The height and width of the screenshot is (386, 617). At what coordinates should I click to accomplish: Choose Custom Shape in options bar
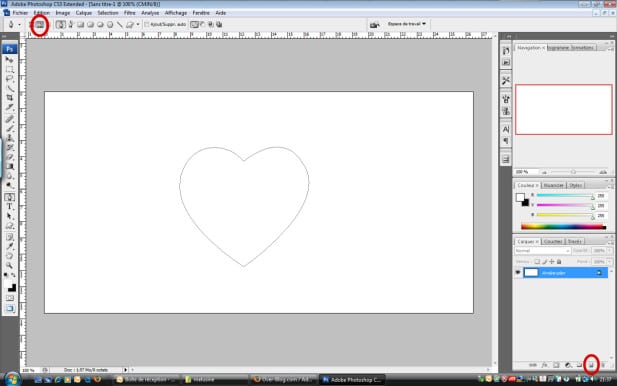(x=129, y=24)
